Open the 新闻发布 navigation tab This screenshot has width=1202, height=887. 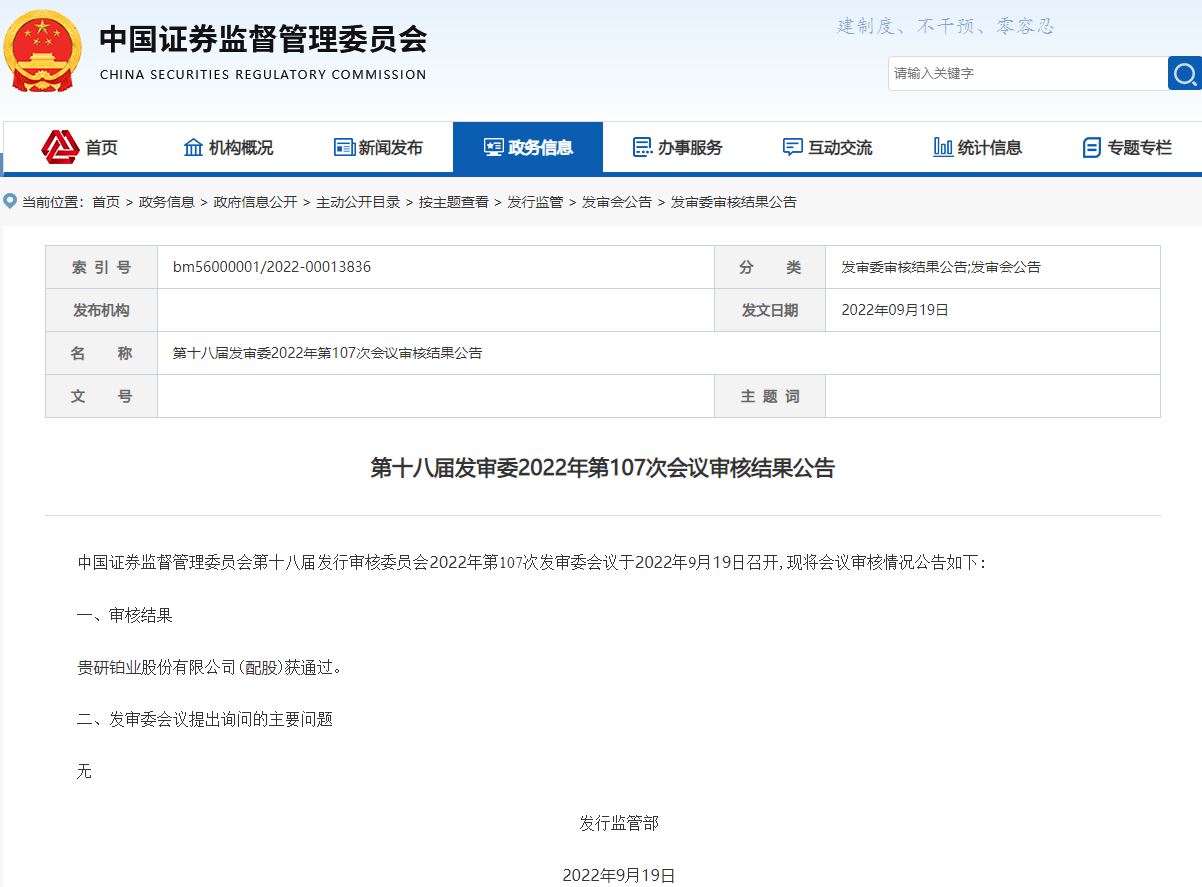(378, 147)
